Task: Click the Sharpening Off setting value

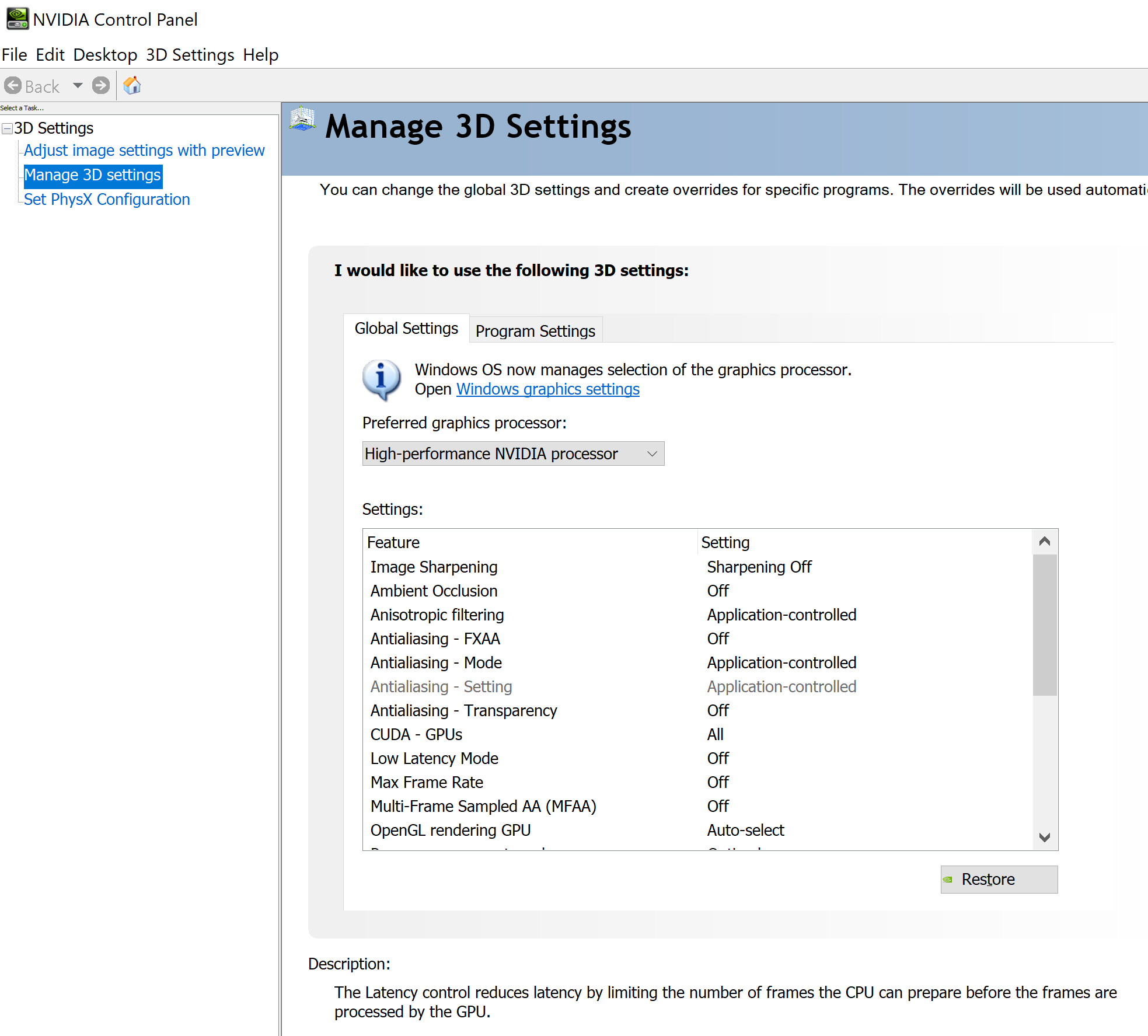Action: tap(759, 567)
